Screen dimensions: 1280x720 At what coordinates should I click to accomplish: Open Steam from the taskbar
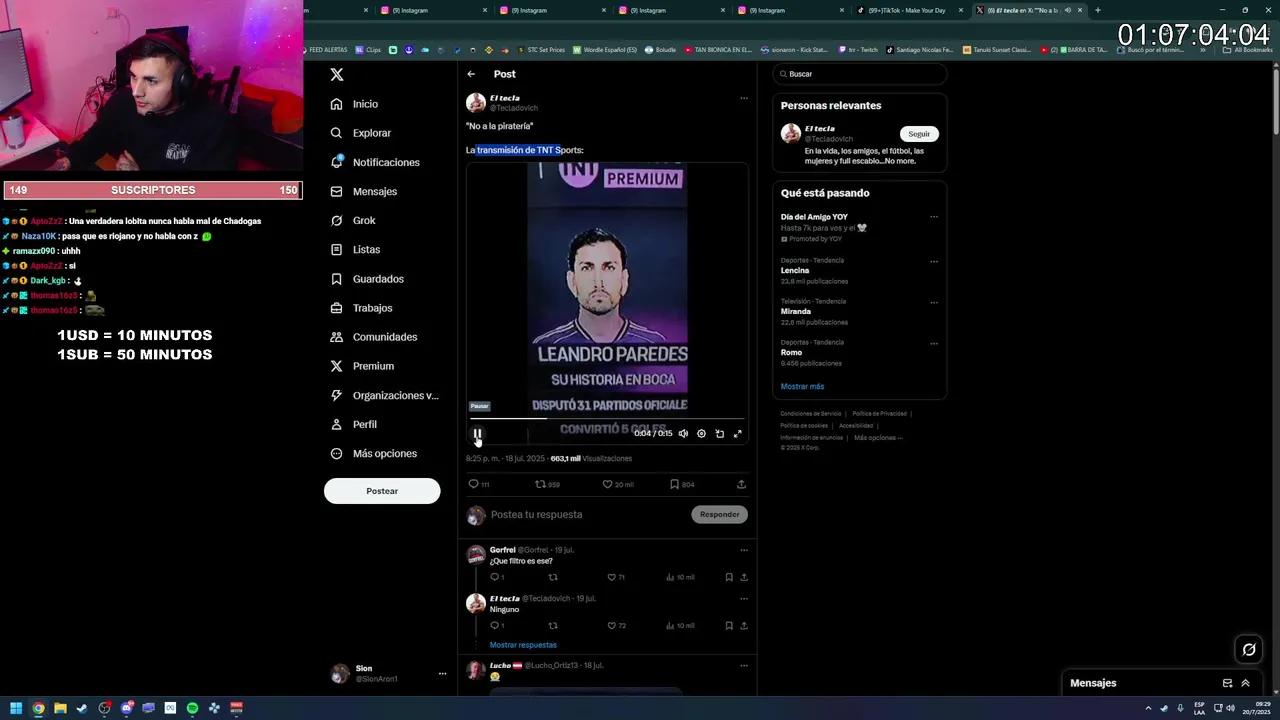click(x=82, y=708)
